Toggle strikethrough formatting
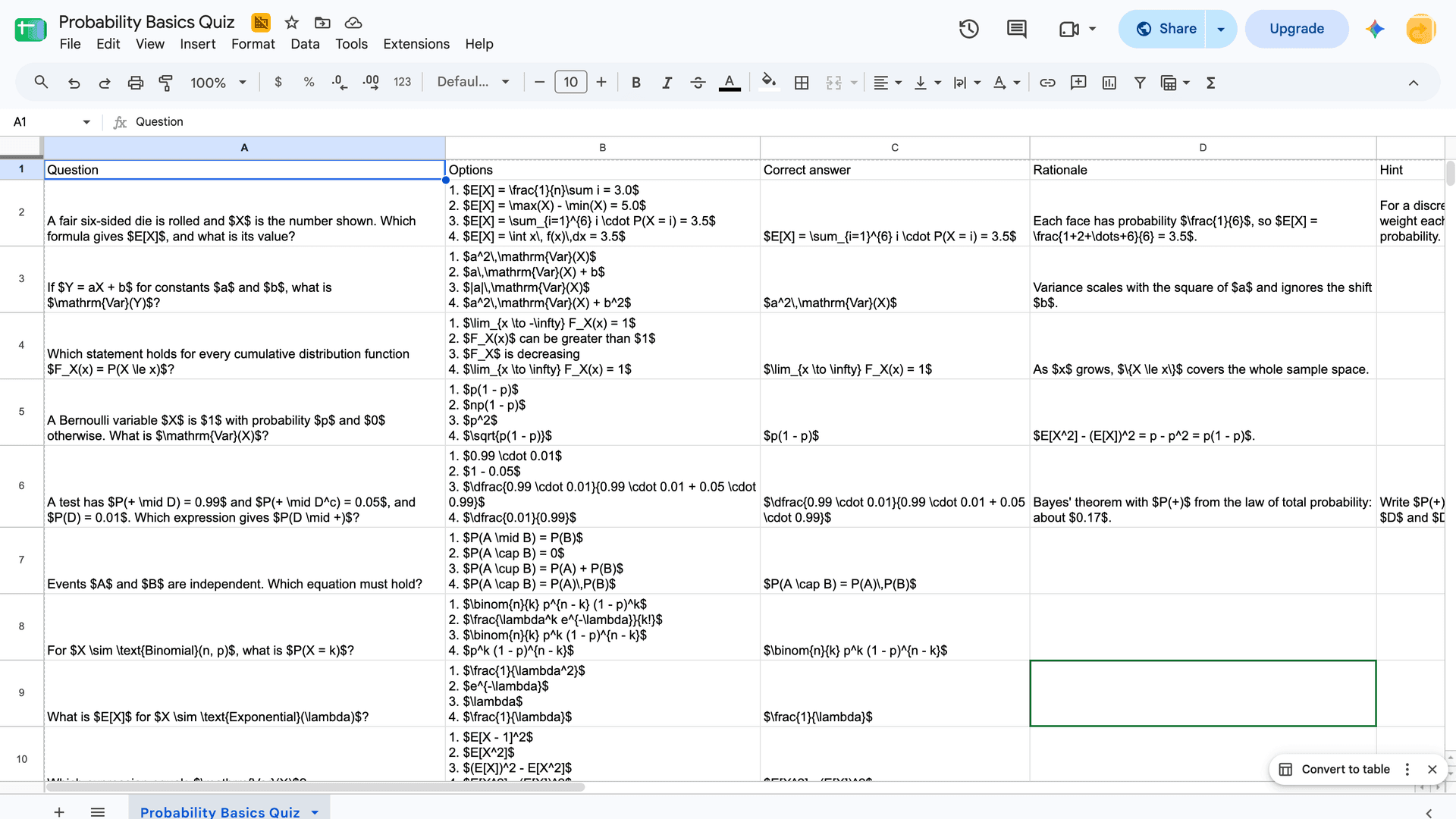The image size is (1456, 819). click(x=698, y=83)
